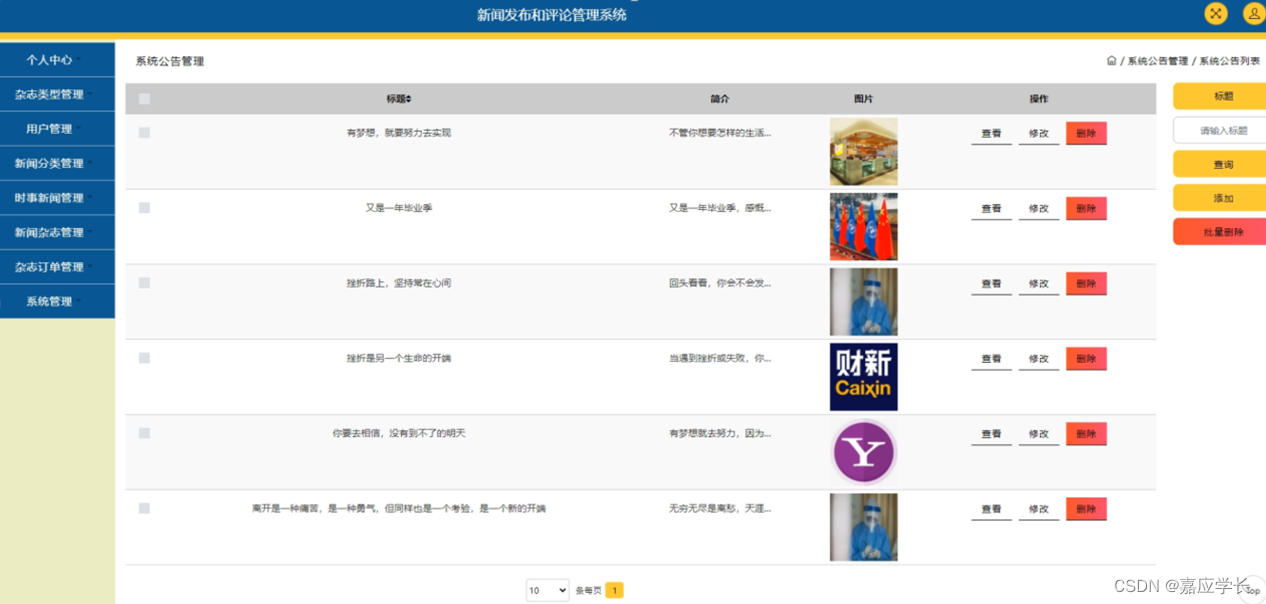This screenshot has width=1266, height=604.
Task: Open the Caixin logo thumbnail
Action: [x=863, y=377]
